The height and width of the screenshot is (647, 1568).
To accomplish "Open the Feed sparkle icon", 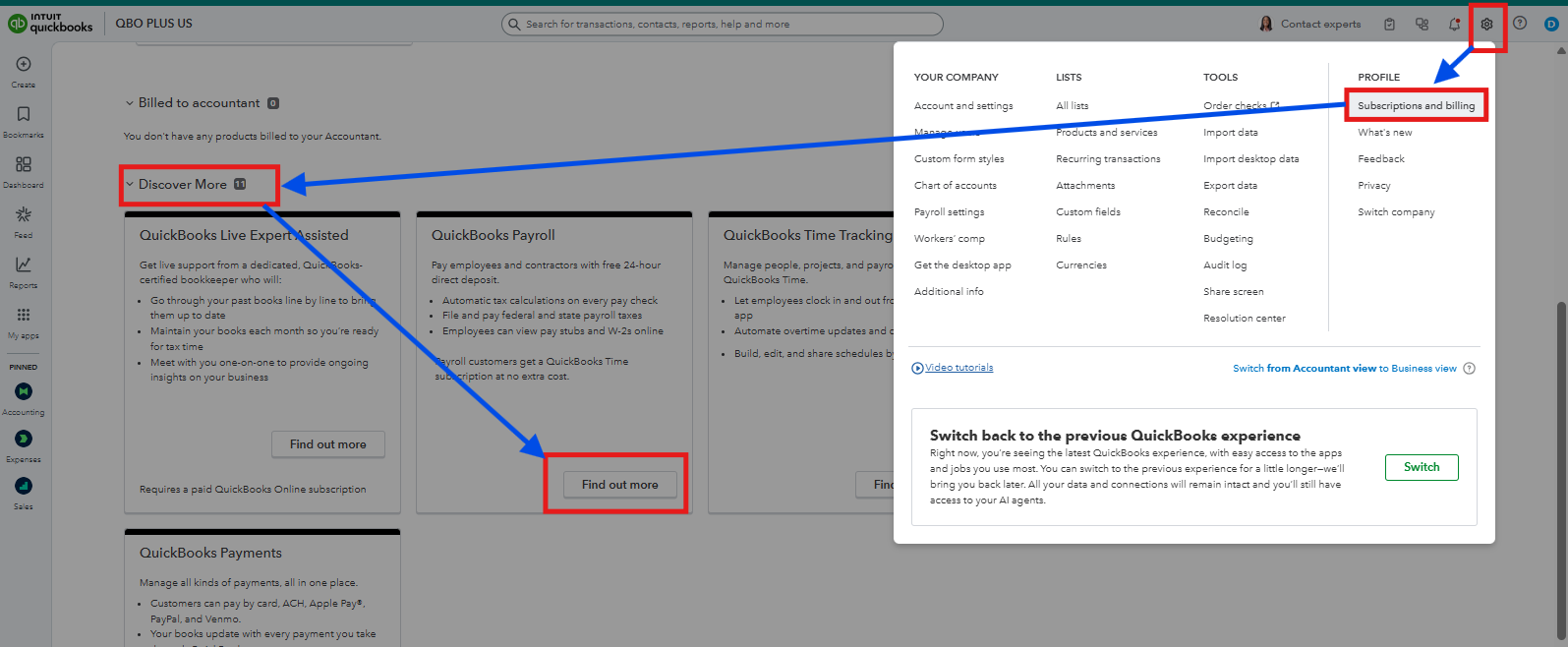I will [24, 214].
